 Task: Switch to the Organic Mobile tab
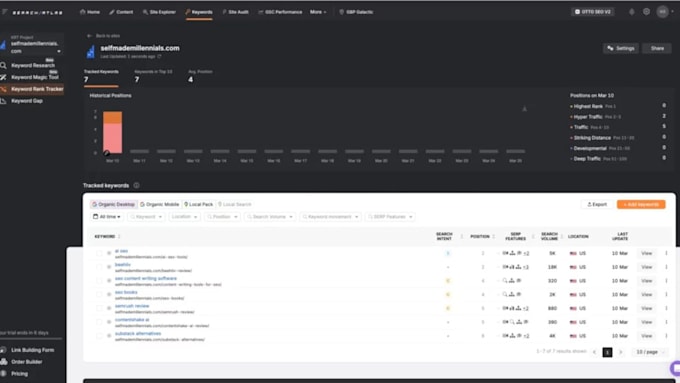[159, 204]
